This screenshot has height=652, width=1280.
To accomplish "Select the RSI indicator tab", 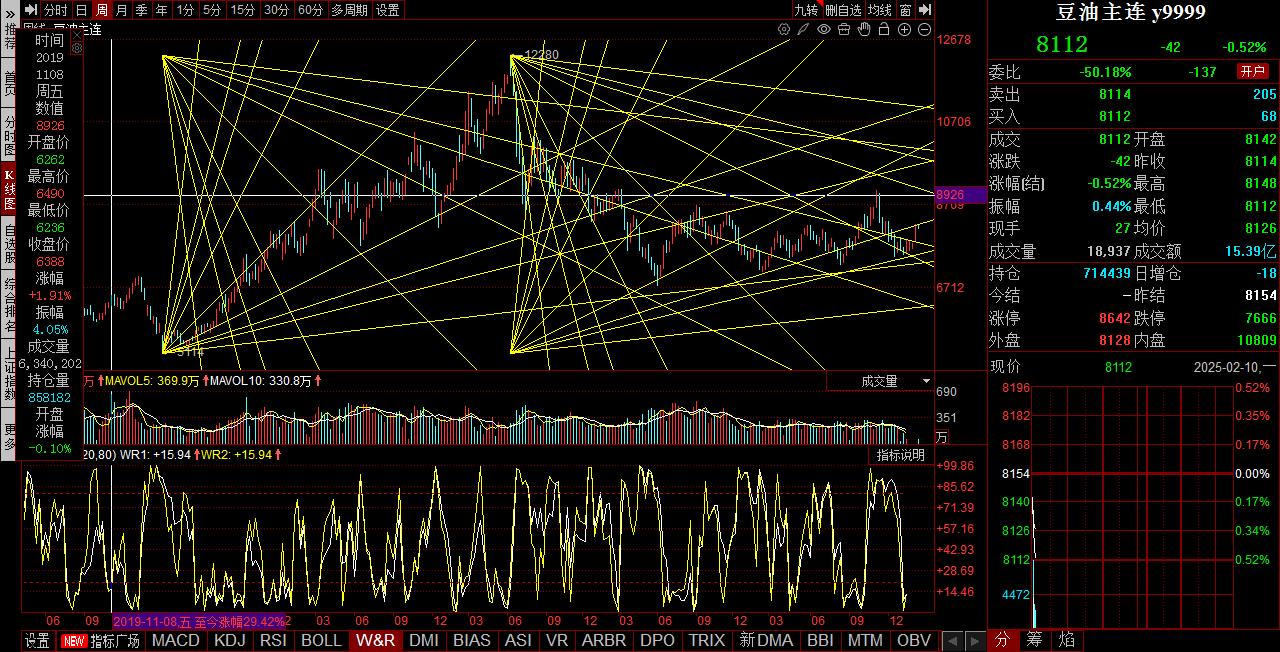I will coord(273,641).
